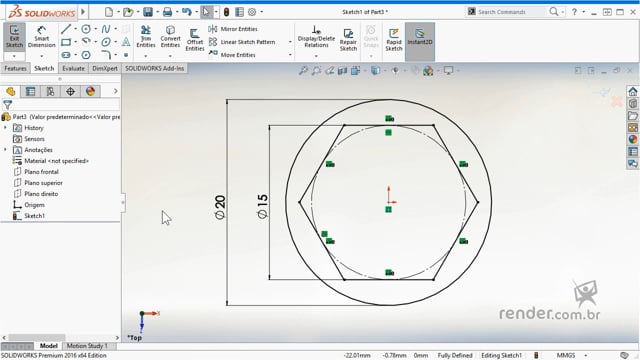Select the Ellipse sketch tool
The width and height of the screenshot is (640, 360).
tap(106, 42)
